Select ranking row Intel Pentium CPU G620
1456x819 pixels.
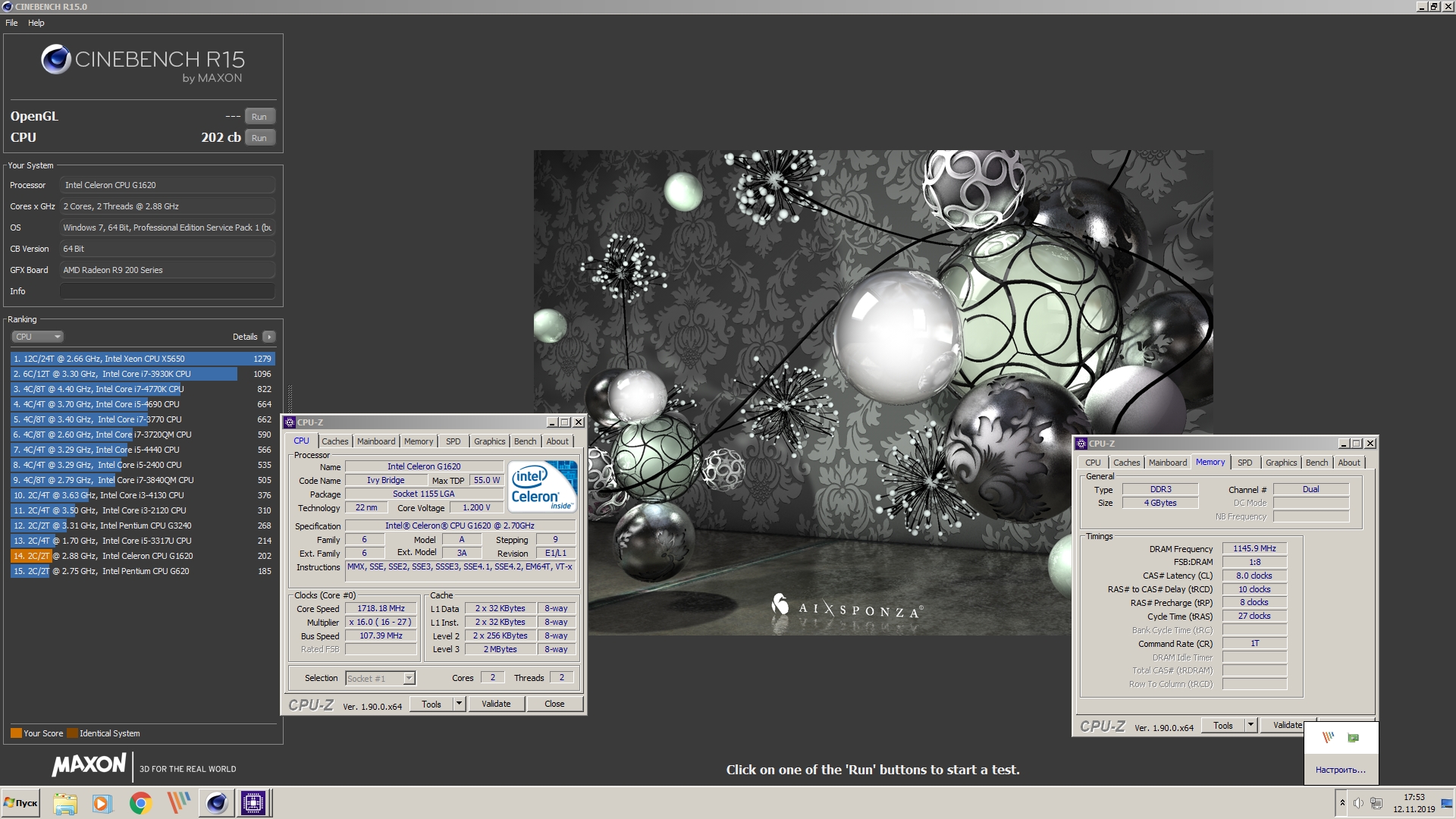point(143,571)
